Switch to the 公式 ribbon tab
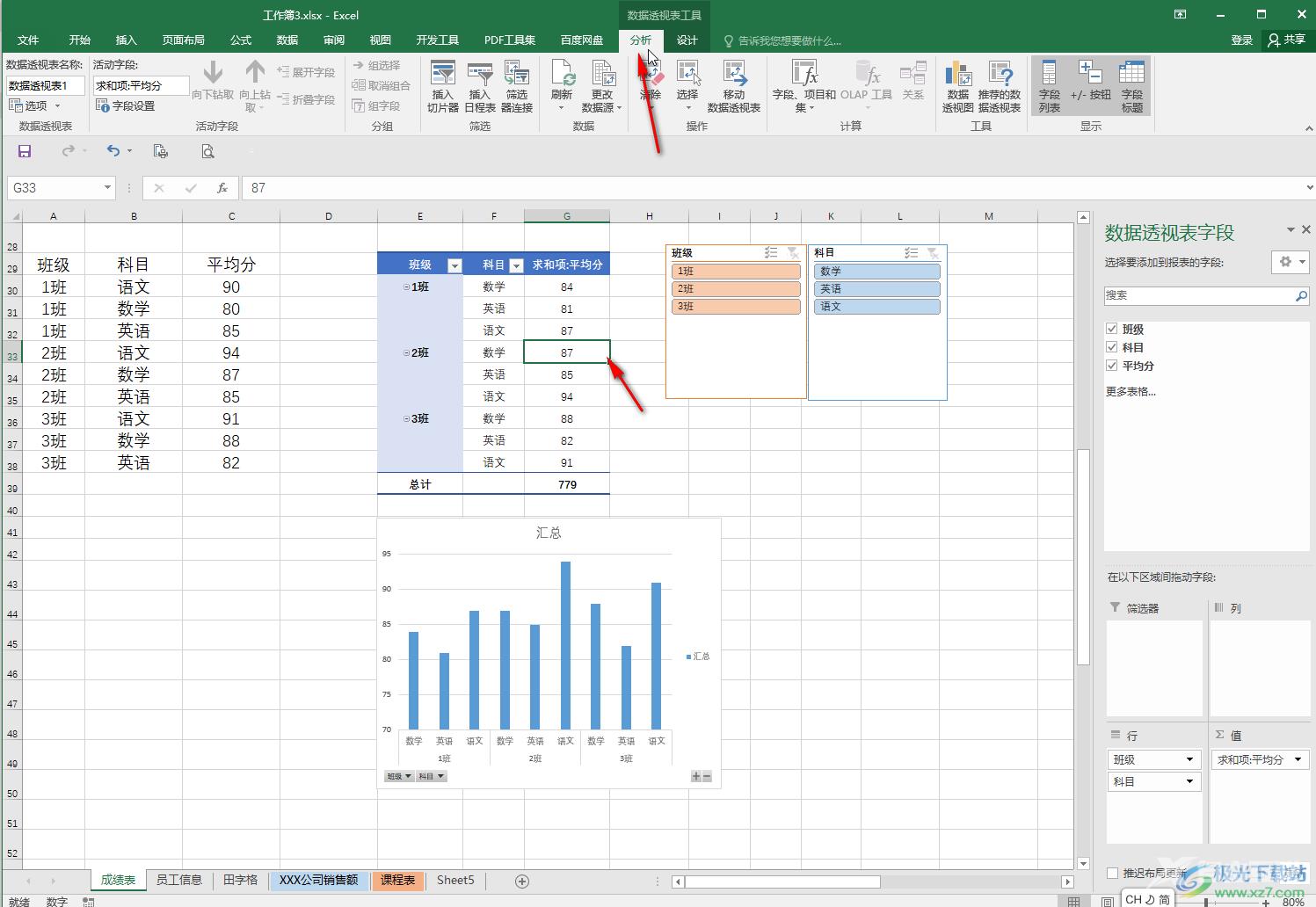The height and width of the screenshot is (907, 1316). (241, 40)
